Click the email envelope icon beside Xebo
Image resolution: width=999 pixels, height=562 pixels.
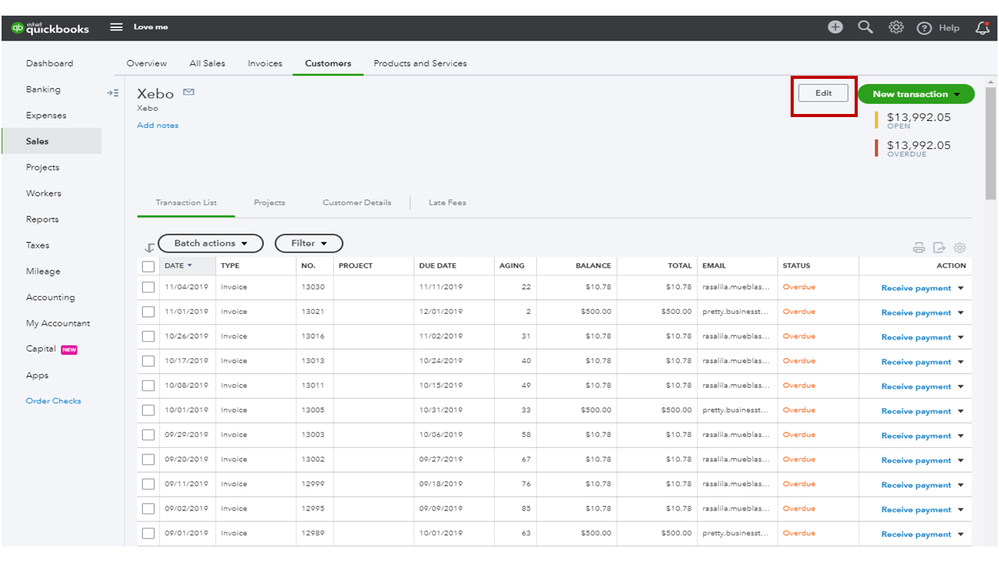click(189, 93)
